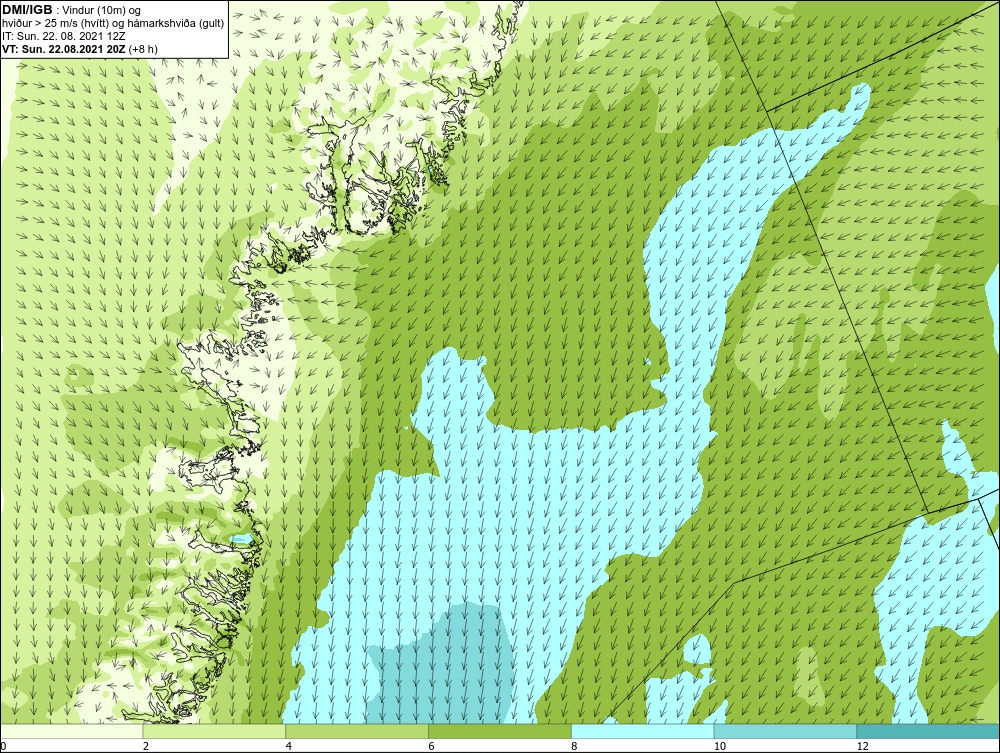Click the DMI/IGB title text

pyautogui.click(x=27, y=10)
